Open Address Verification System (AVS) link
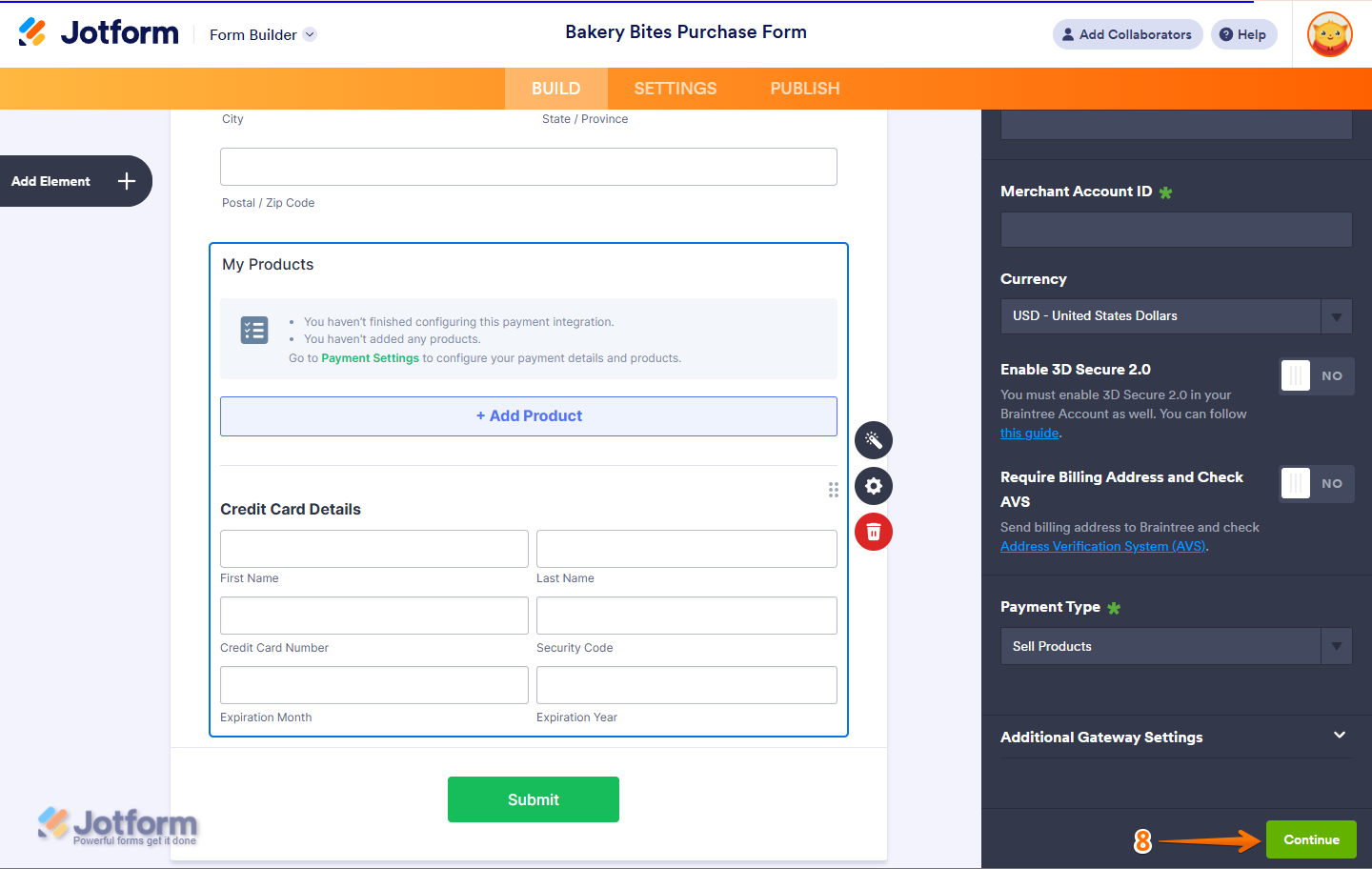This screenshot has height=869, width=1372. (1103, 546)
